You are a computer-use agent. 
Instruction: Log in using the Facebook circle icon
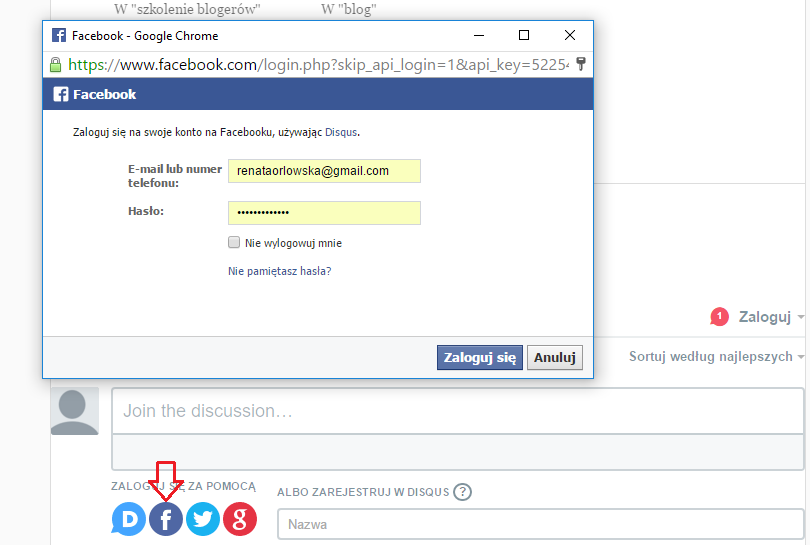[166, 519]
